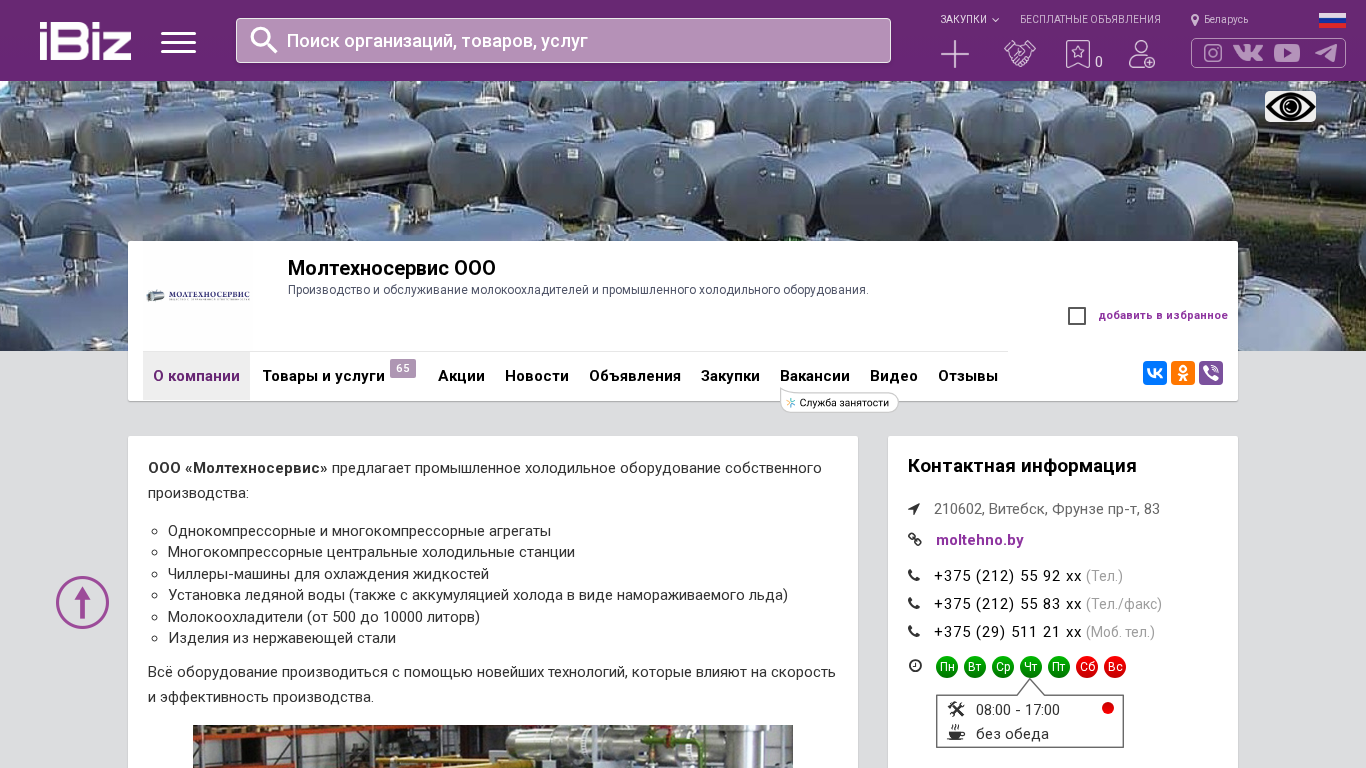This screenshot has width=1366, height=768.
Task: Click the user registration icon
Action: click(1141, 54)
